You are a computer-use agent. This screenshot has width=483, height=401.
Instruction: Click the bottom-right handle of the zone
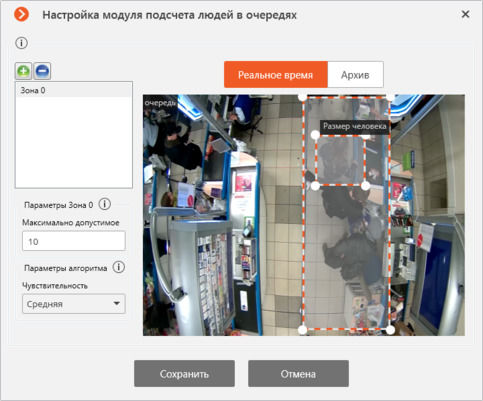coord(390,330)
